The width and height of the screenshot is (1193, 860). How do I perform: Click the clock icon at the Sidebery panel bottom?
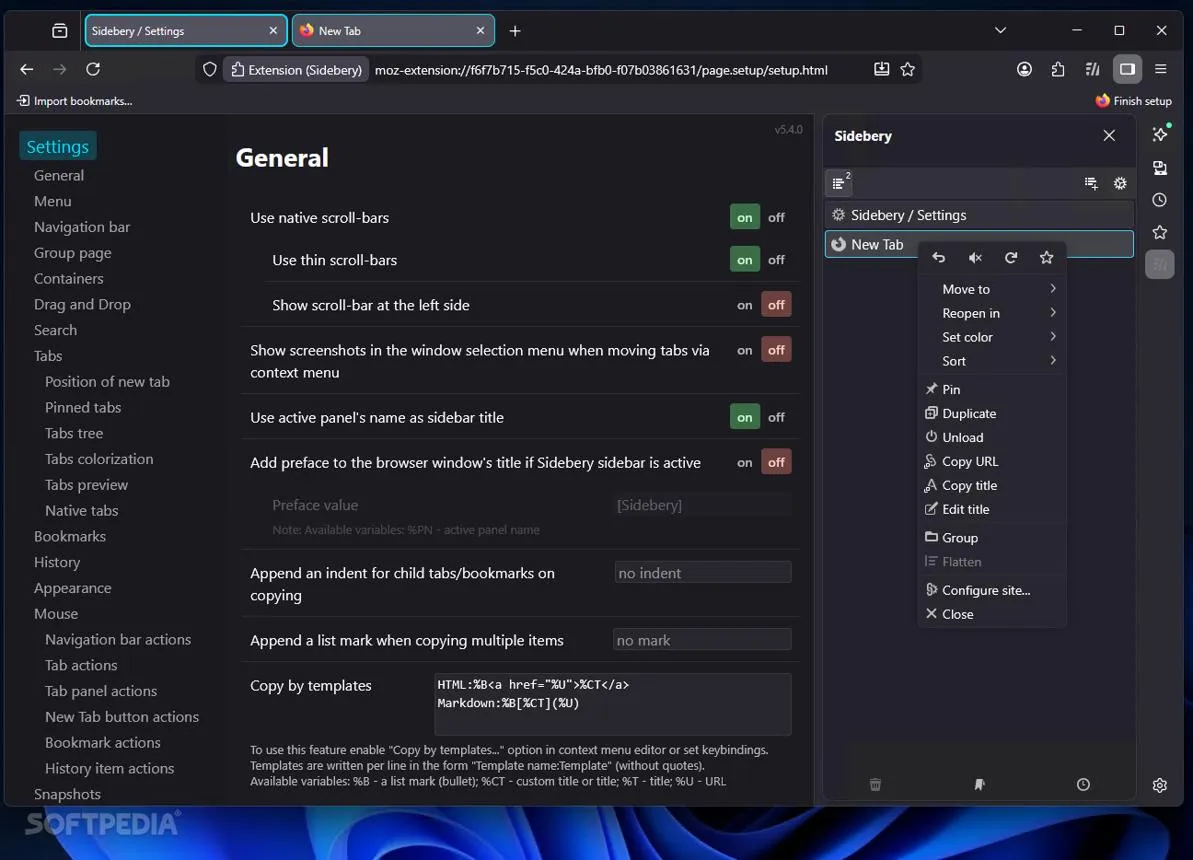pyautogui.click(x=1083, y=785)
